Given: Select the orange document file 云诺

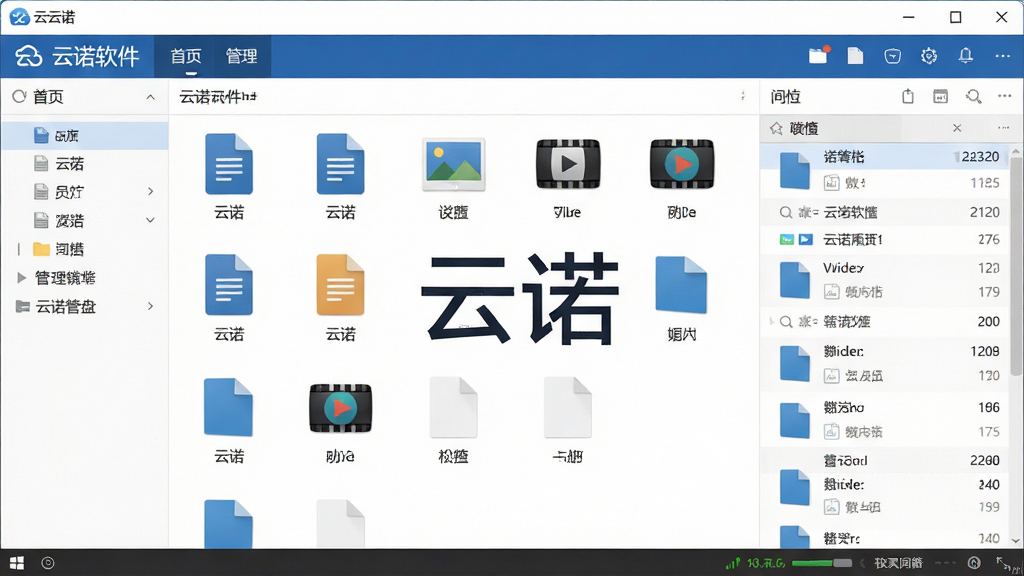Looking at the screenshot, I should (x=340, y=285).
